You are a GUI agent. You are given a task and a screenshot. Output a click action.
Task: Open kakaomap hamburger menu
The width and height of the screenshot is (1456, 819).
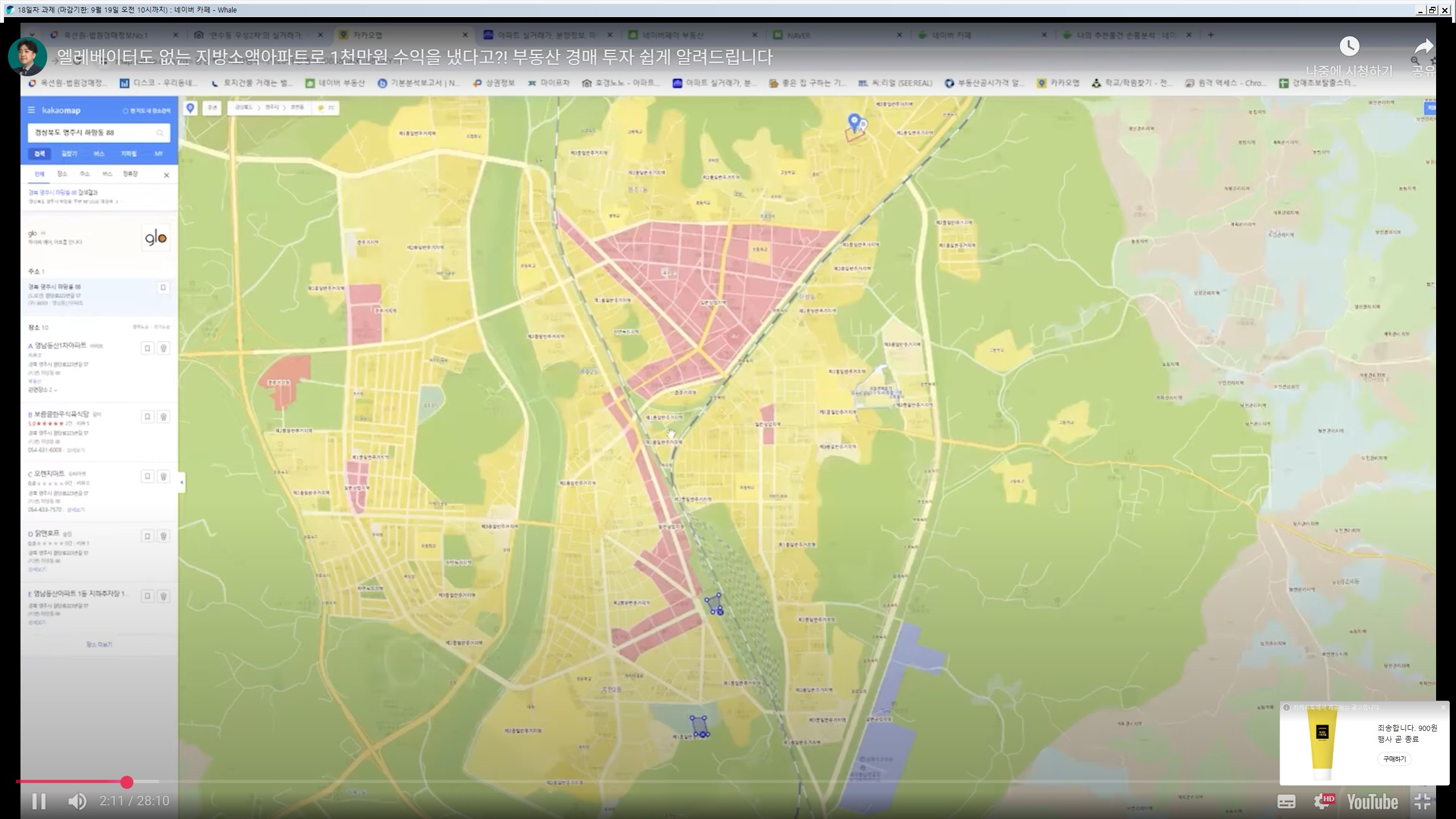(x=31, y=110)
